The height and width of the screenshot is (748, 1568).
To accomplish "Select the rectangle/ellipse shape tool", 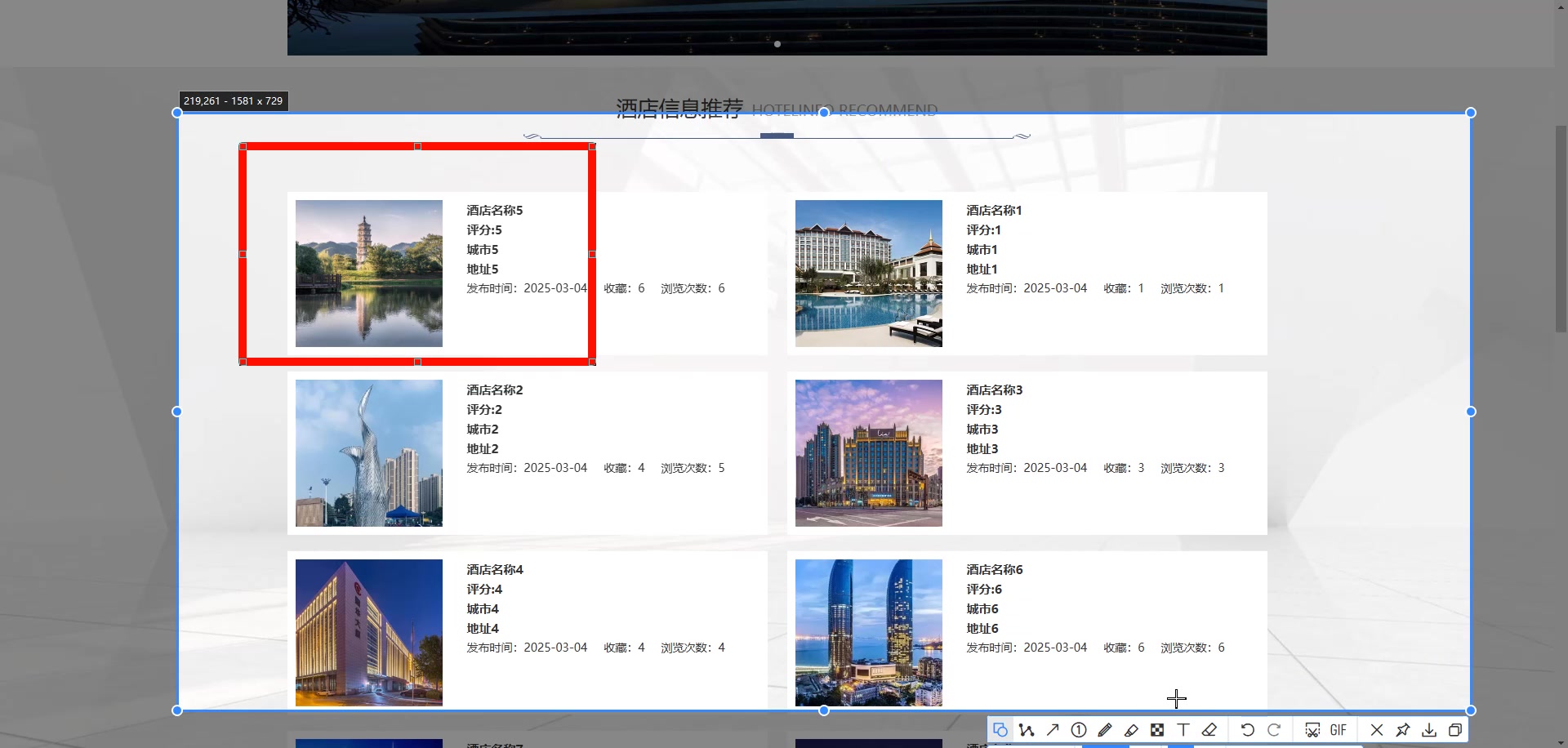I will [x=1000, y=730].
